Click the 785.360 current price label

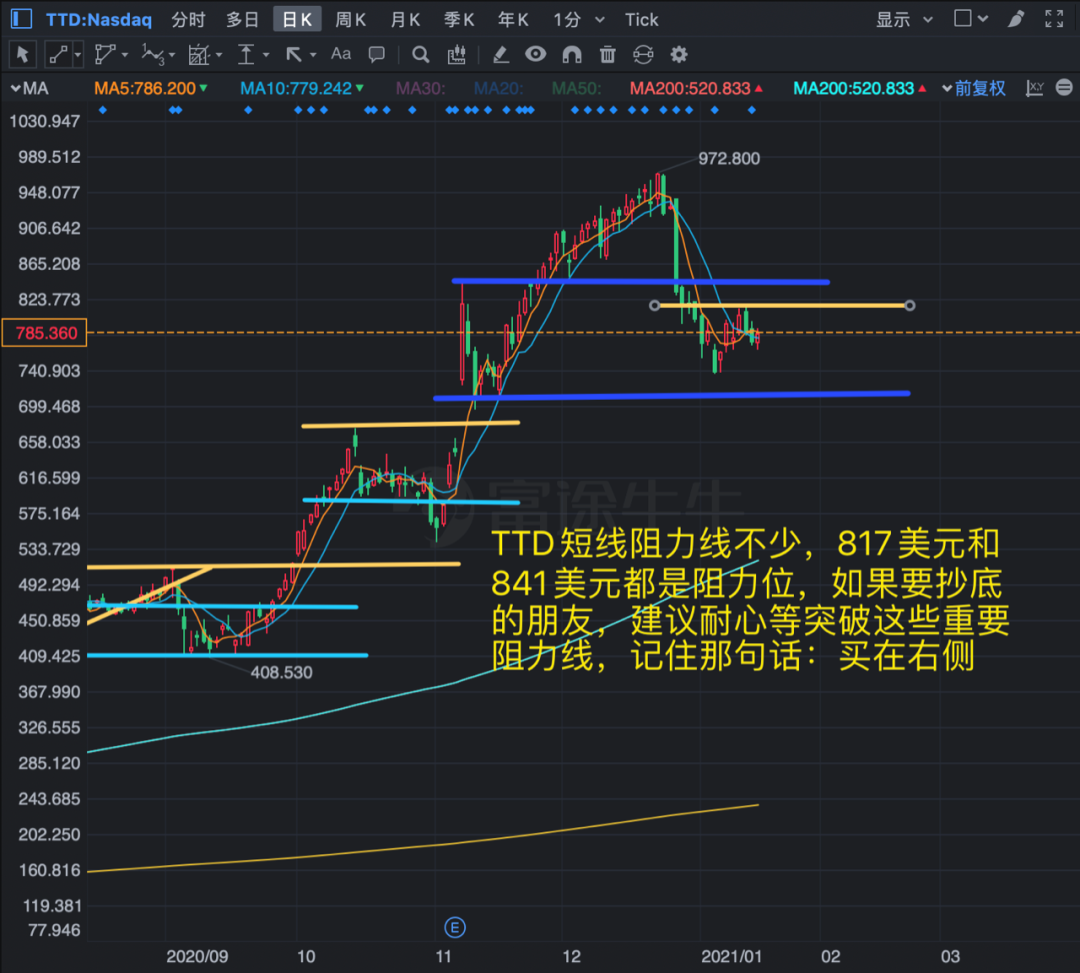[x=45, y=333]
